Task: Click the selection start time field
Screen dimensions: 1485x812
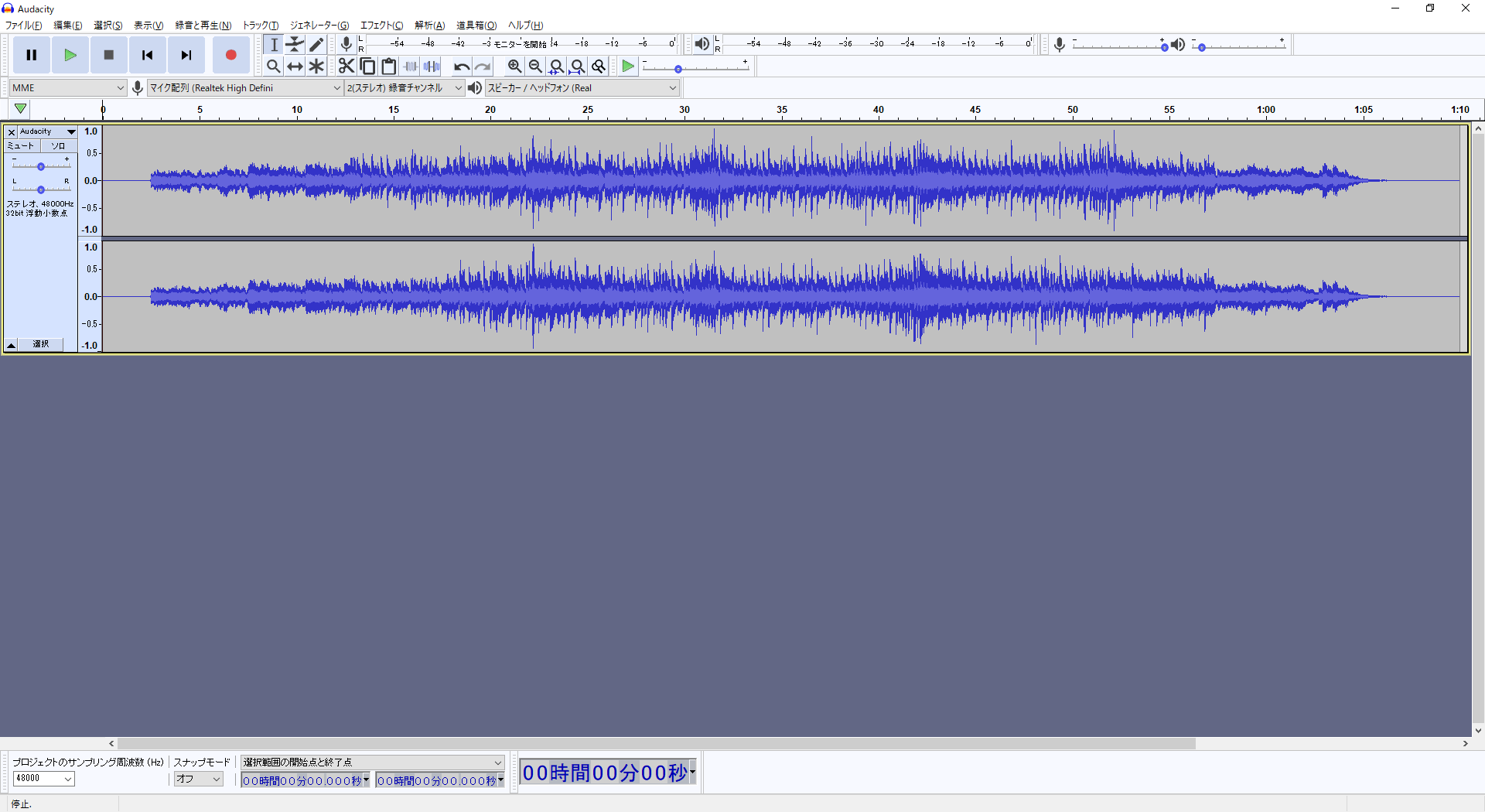Action: click(x=302, y=780)
